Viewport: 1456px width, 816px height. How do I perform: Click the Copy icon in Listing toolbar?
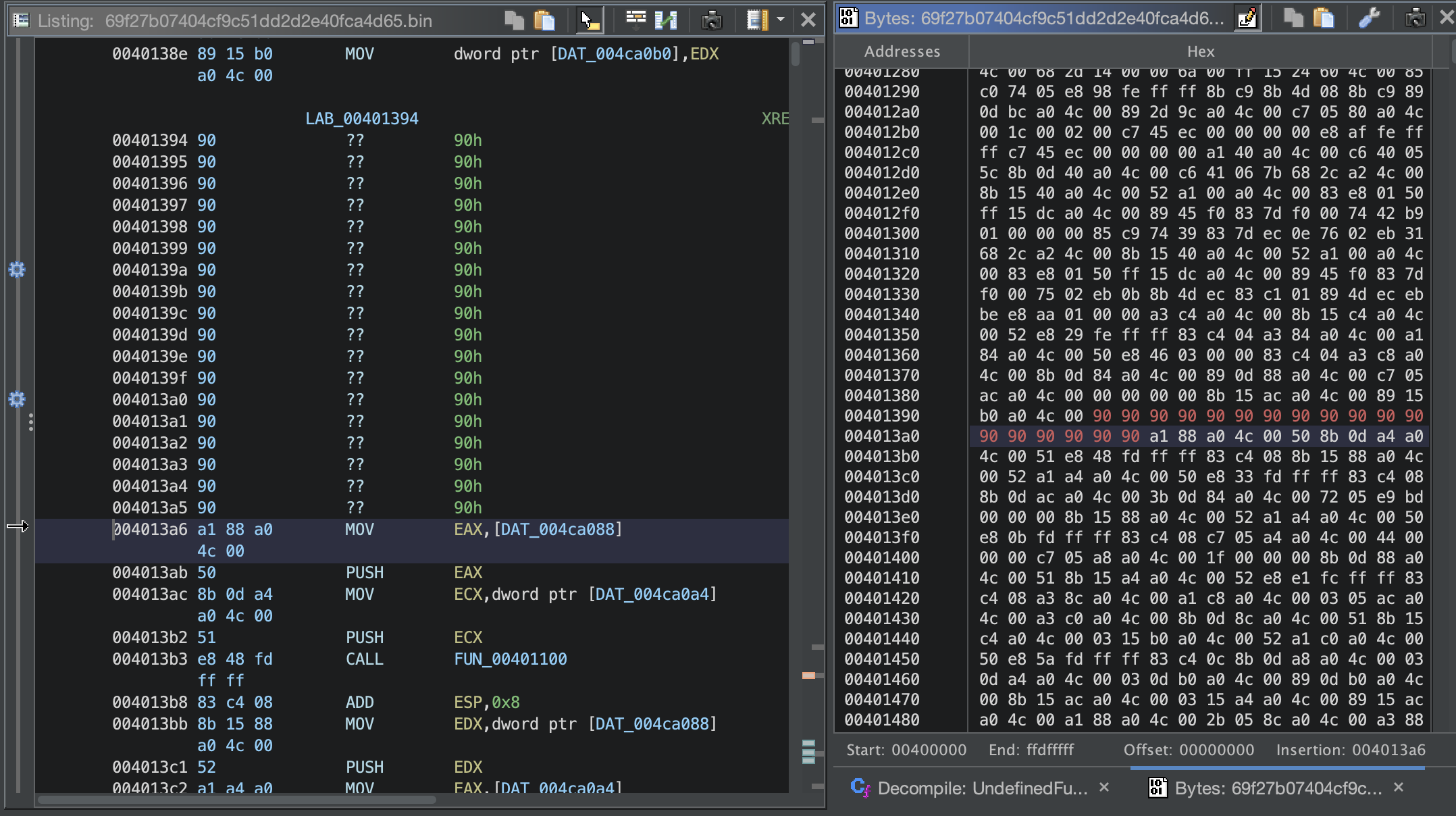pos(514,20)
